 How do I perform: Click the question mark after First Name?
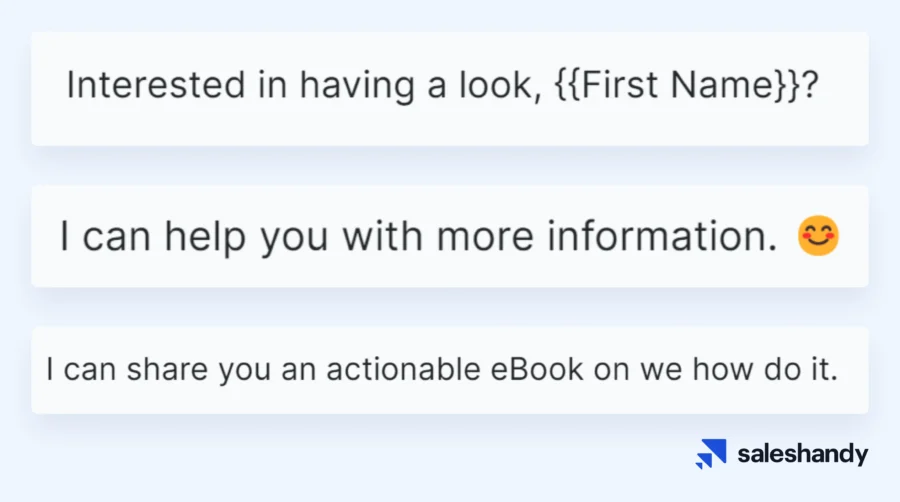(x=812, y=86)
